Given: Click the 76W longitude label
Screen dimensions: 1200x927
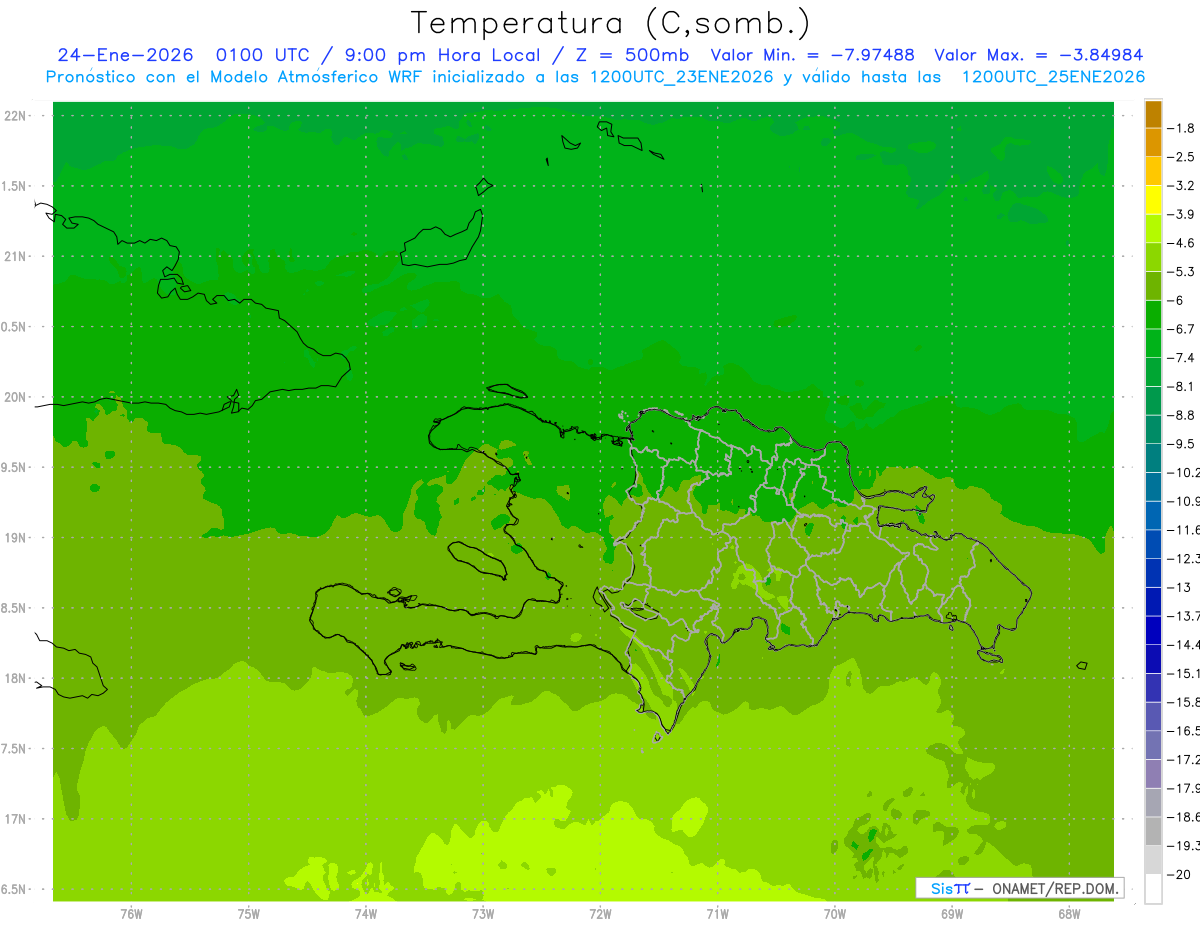Looking at the screenshot, I should pyautogui.click(x=131, y=914).
